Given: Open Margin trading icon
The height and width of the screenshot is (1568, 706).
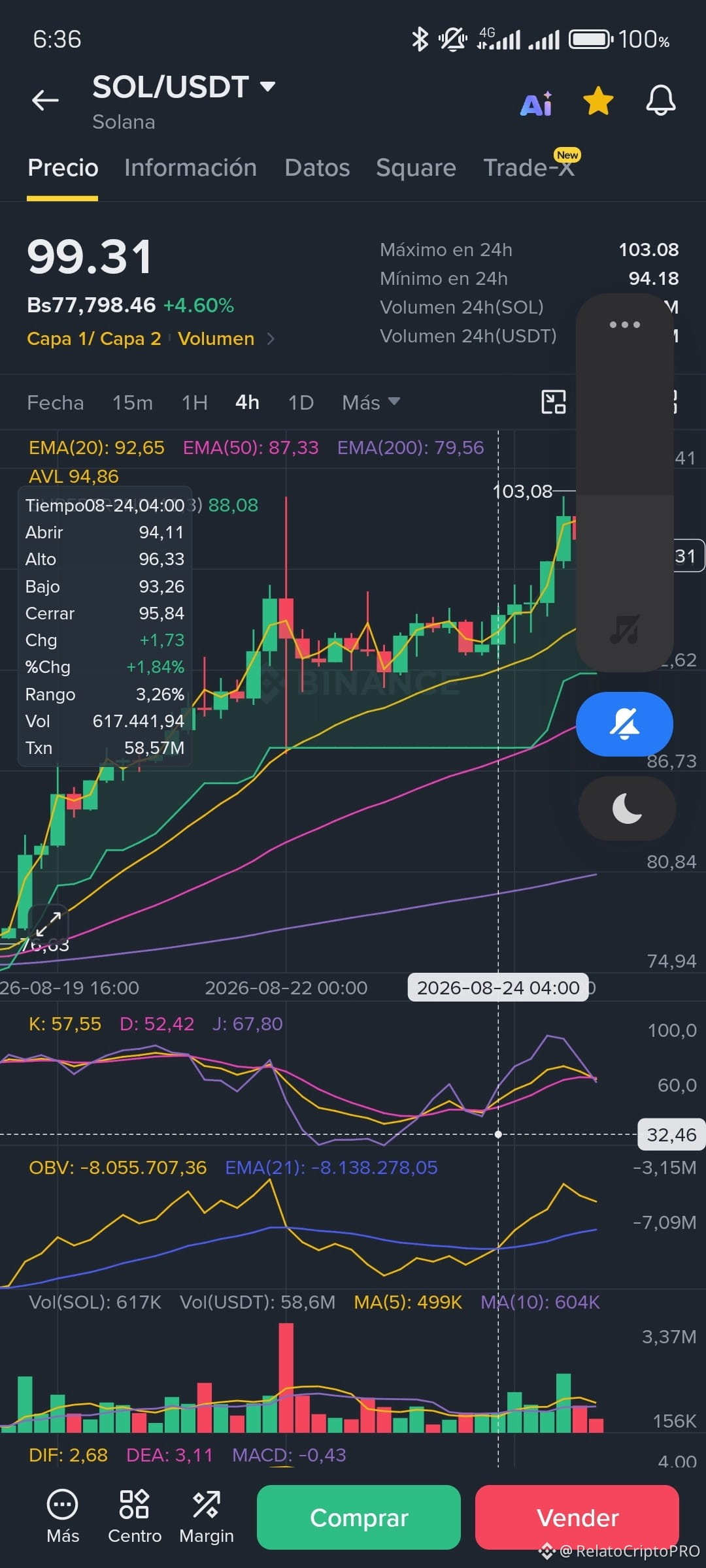Looking at the screenshot, I should (207, 1517).
